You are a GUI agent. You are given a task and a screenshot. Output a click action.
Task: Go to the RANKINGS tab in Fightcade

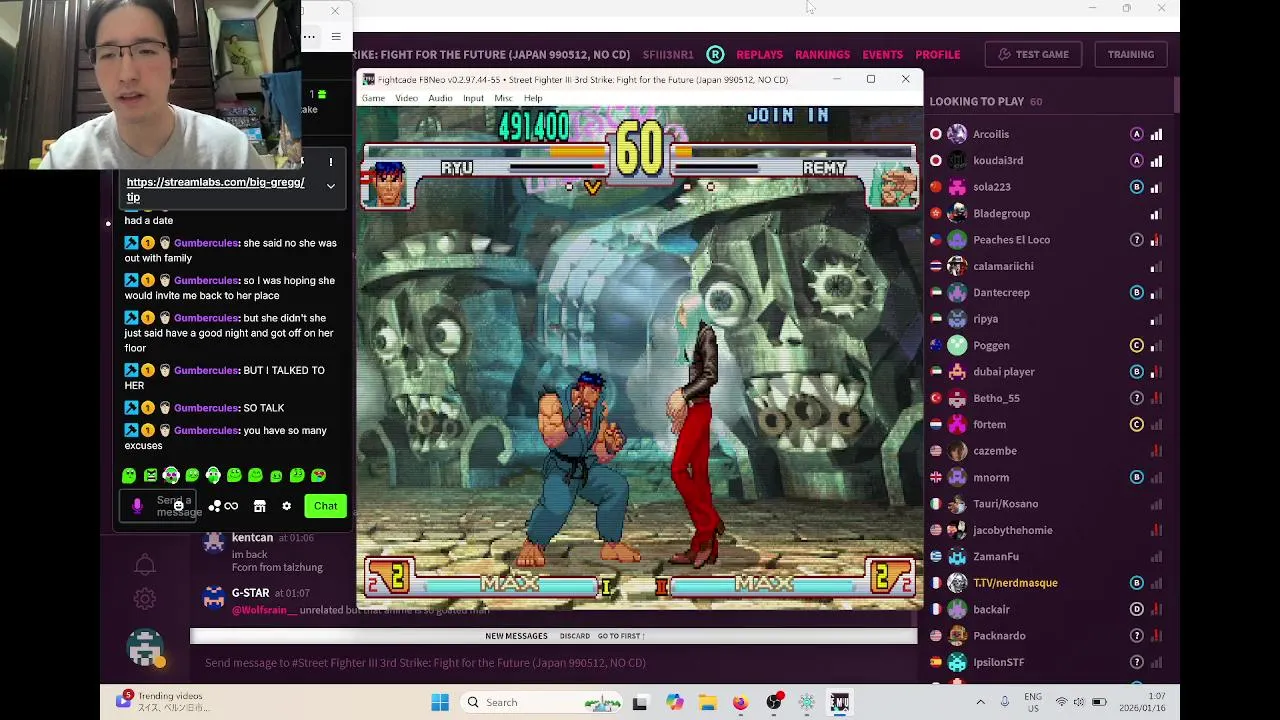[822, 54]
